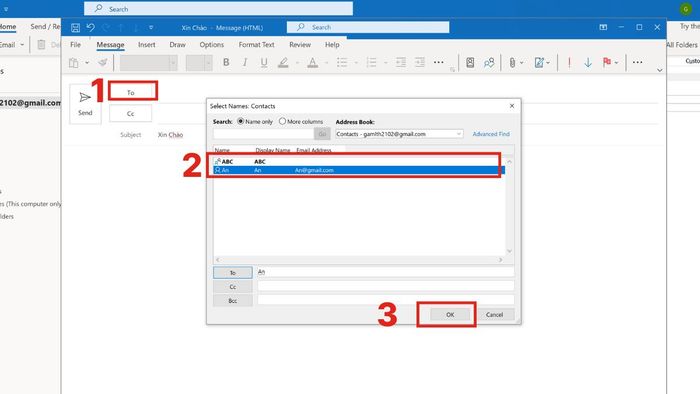The height and width of the screenshot is (394, 700).
Task: Insert signature icon in ribbon
Action: tap(539, 63)
